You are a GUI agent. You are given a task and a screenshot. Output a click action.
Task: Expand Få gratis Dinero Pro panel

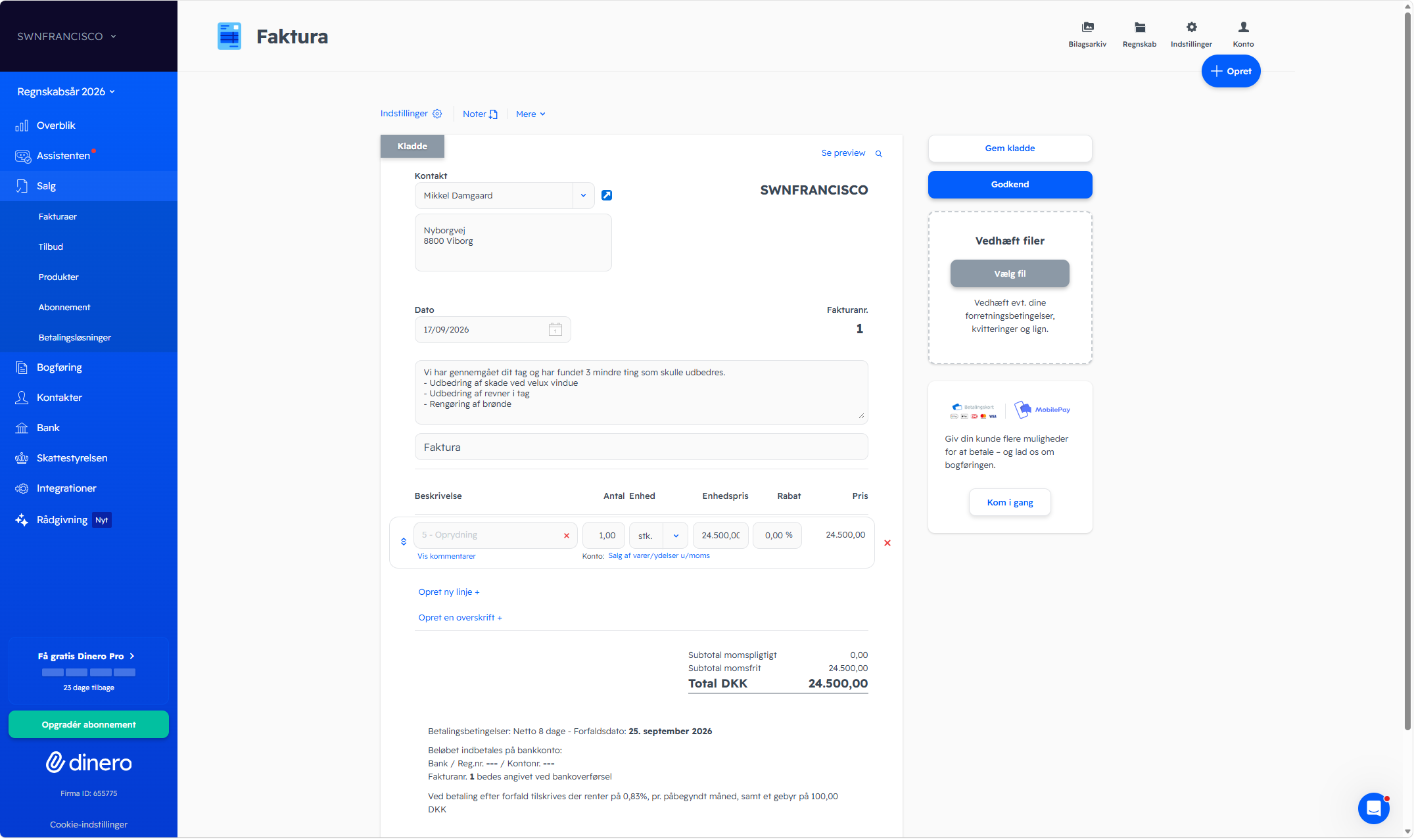tap(86, 656)
